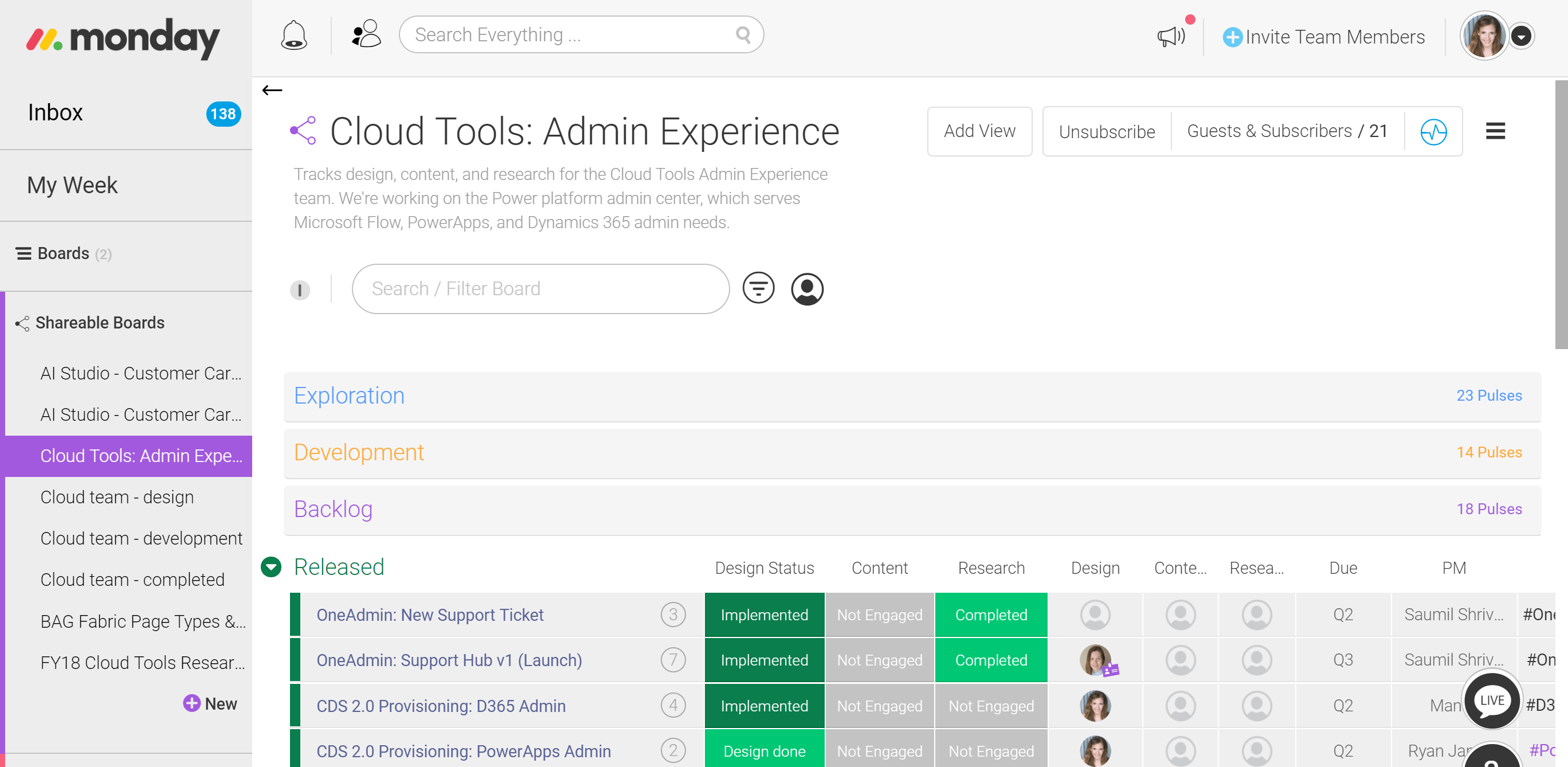Toggle the Boards list in the sidebar
The height and width of the screenshot is (767, 1568).
tap(63, 253)
